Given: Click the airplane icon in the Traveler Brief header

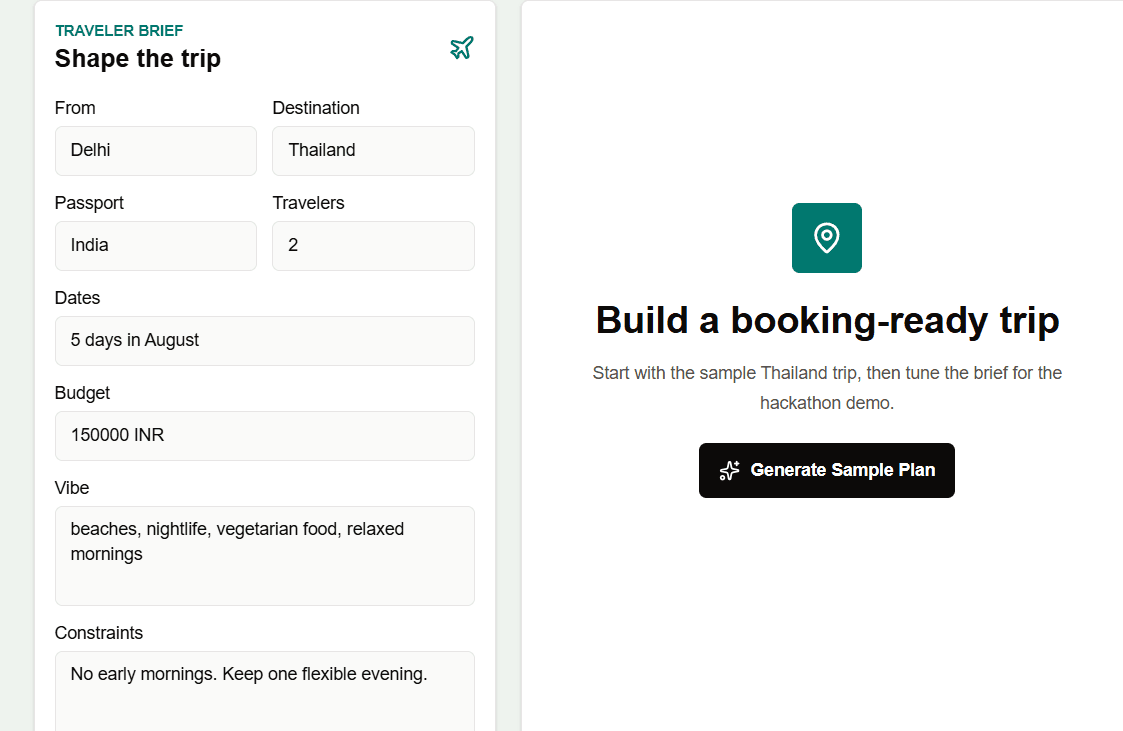Looking at the screenshot, I should click(462, 48).
